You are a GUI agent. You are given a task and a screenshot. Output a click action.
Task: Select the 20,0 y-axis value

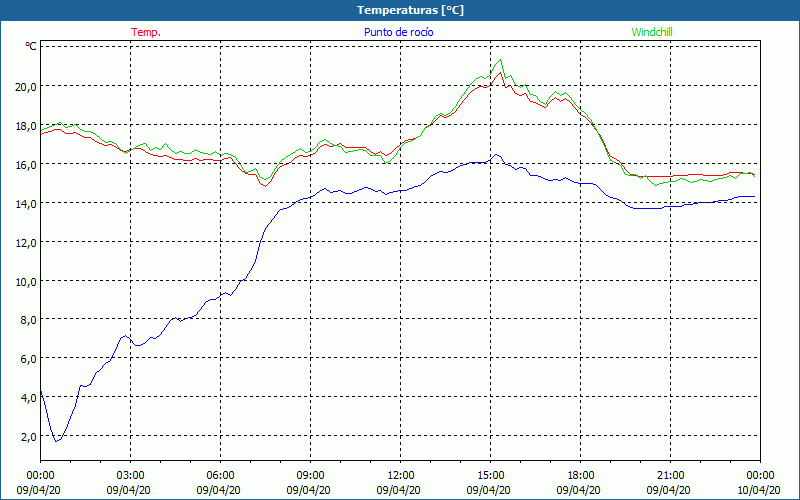[x=26, y=87]
